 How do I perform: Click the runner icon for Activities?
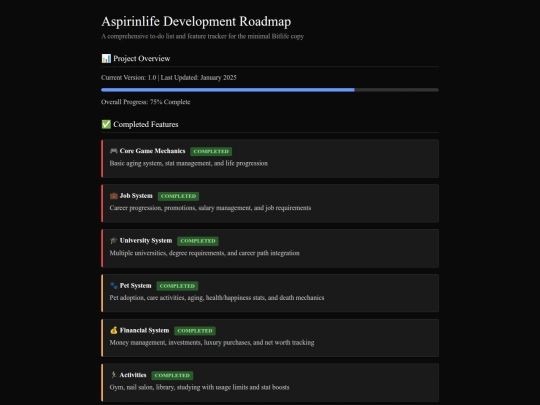[114, 375]
